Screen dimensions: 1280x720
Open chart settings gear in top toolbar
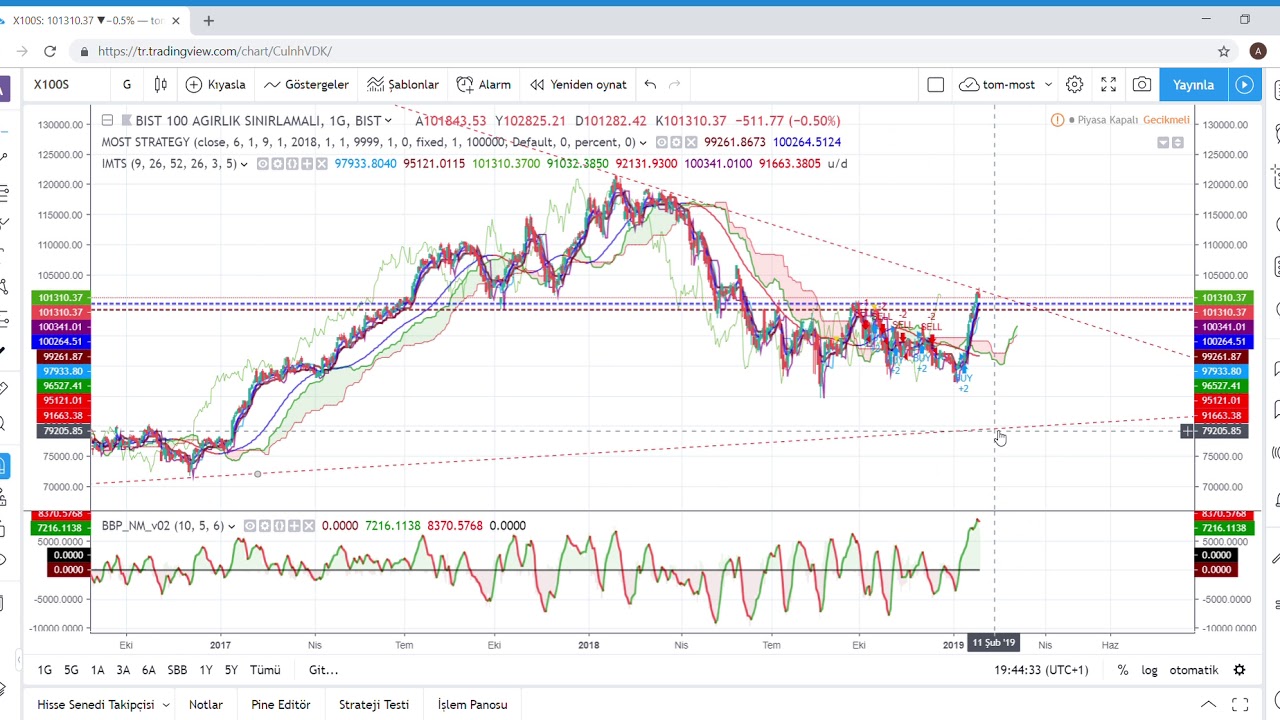click(x=1074, y=85)
